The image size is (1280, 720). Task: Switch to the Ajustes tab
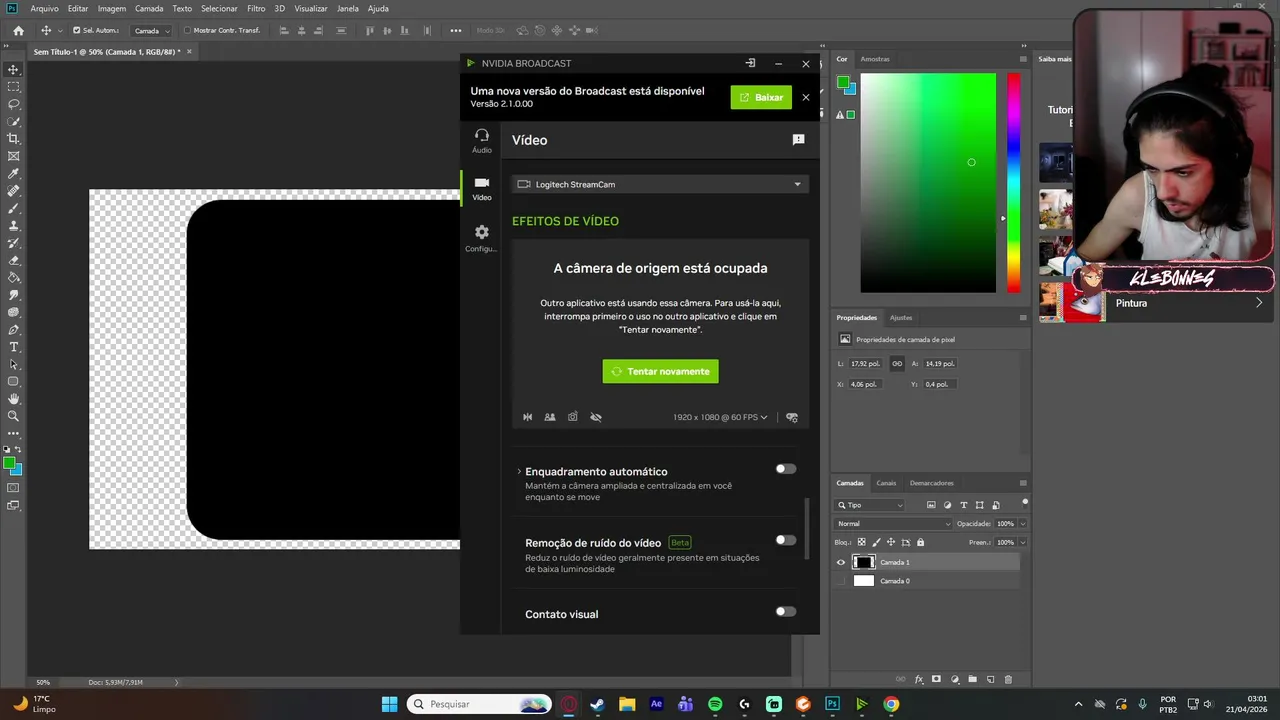tap(901, 318)
